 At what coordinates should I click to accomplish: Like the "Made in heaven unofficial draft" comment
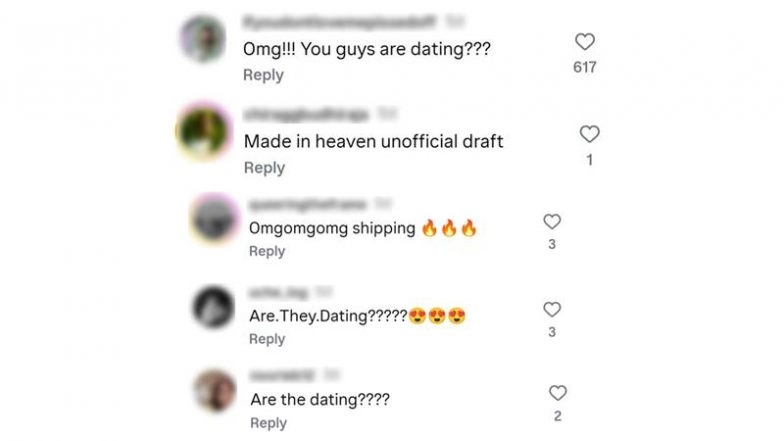[x=590, y=134]
